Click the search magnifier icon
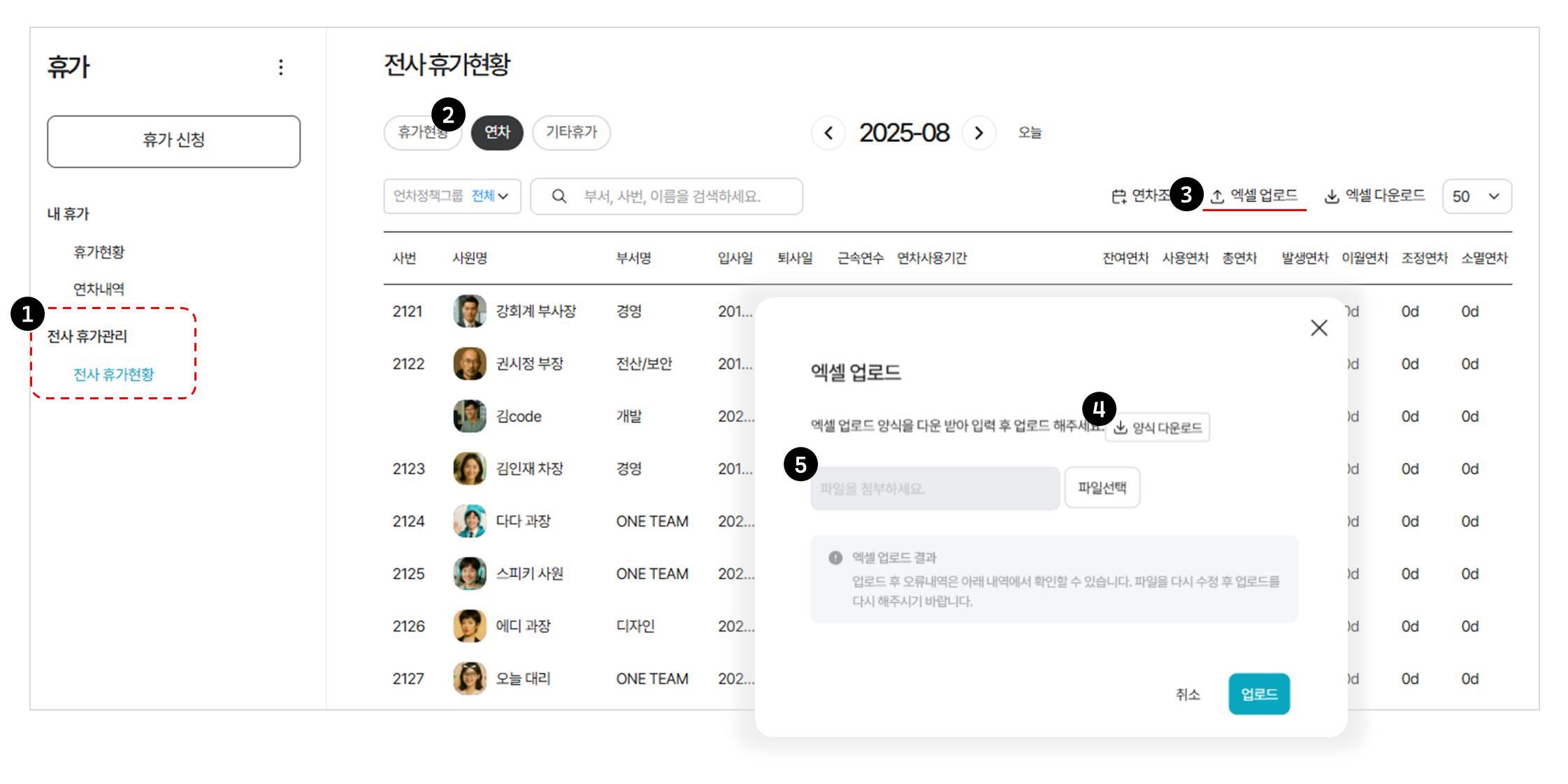Screen dimensions: 1568x784 pyautogui.click(x=559, y=197)
